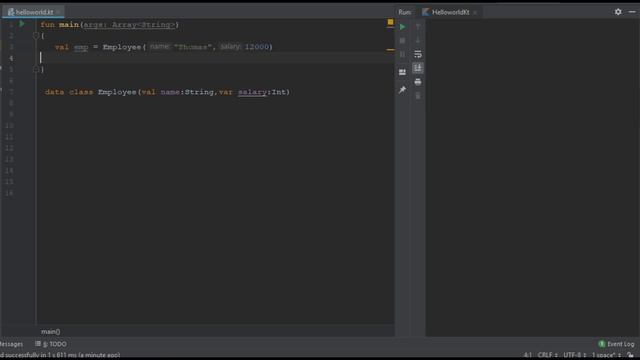Click the Print icon in Run panel
The image size is (640, 360).
pos(418,82)
